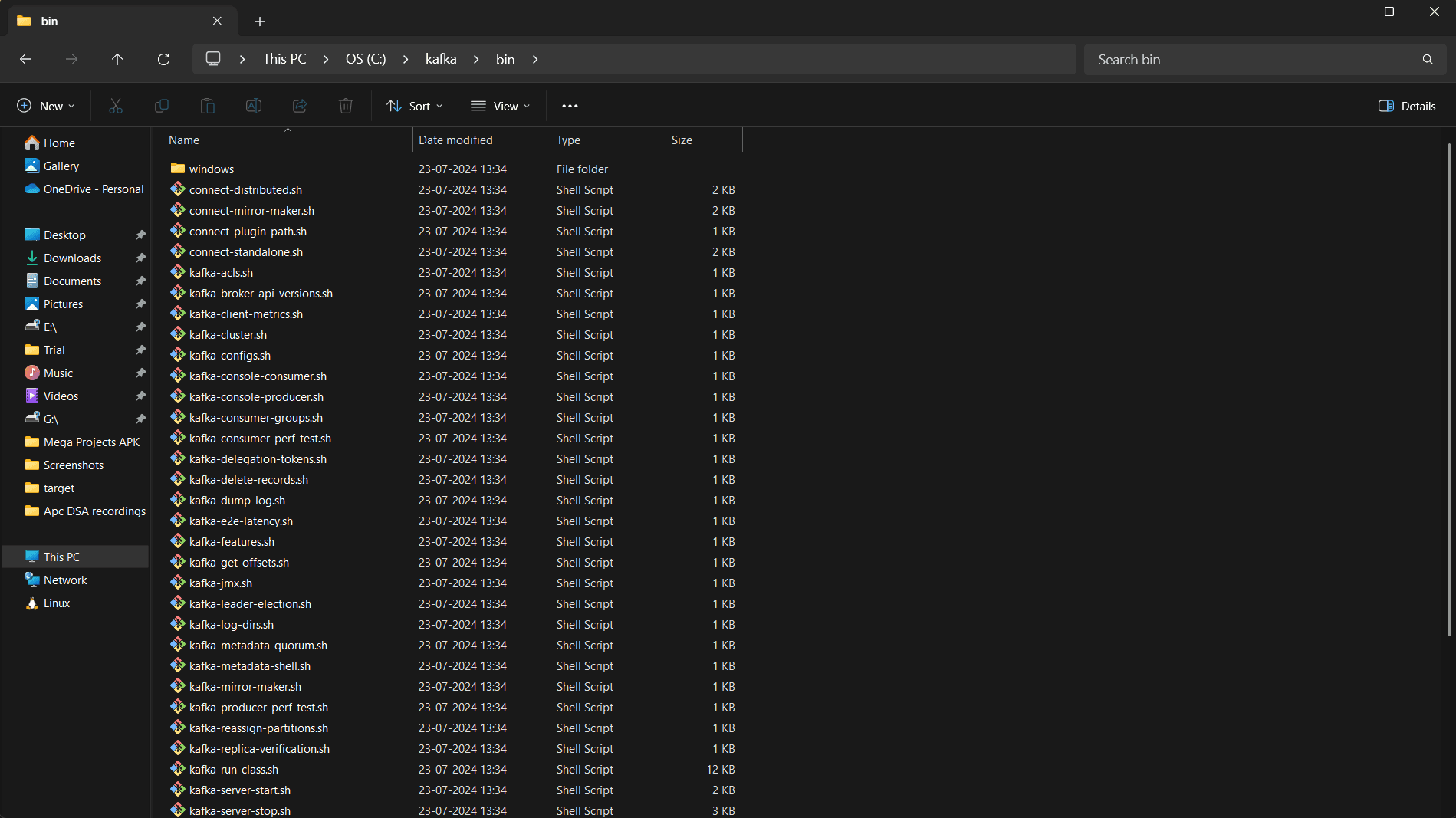Open a new tab with plus icon
Viewport: 1456px width, 818px height.
point(260,21)
